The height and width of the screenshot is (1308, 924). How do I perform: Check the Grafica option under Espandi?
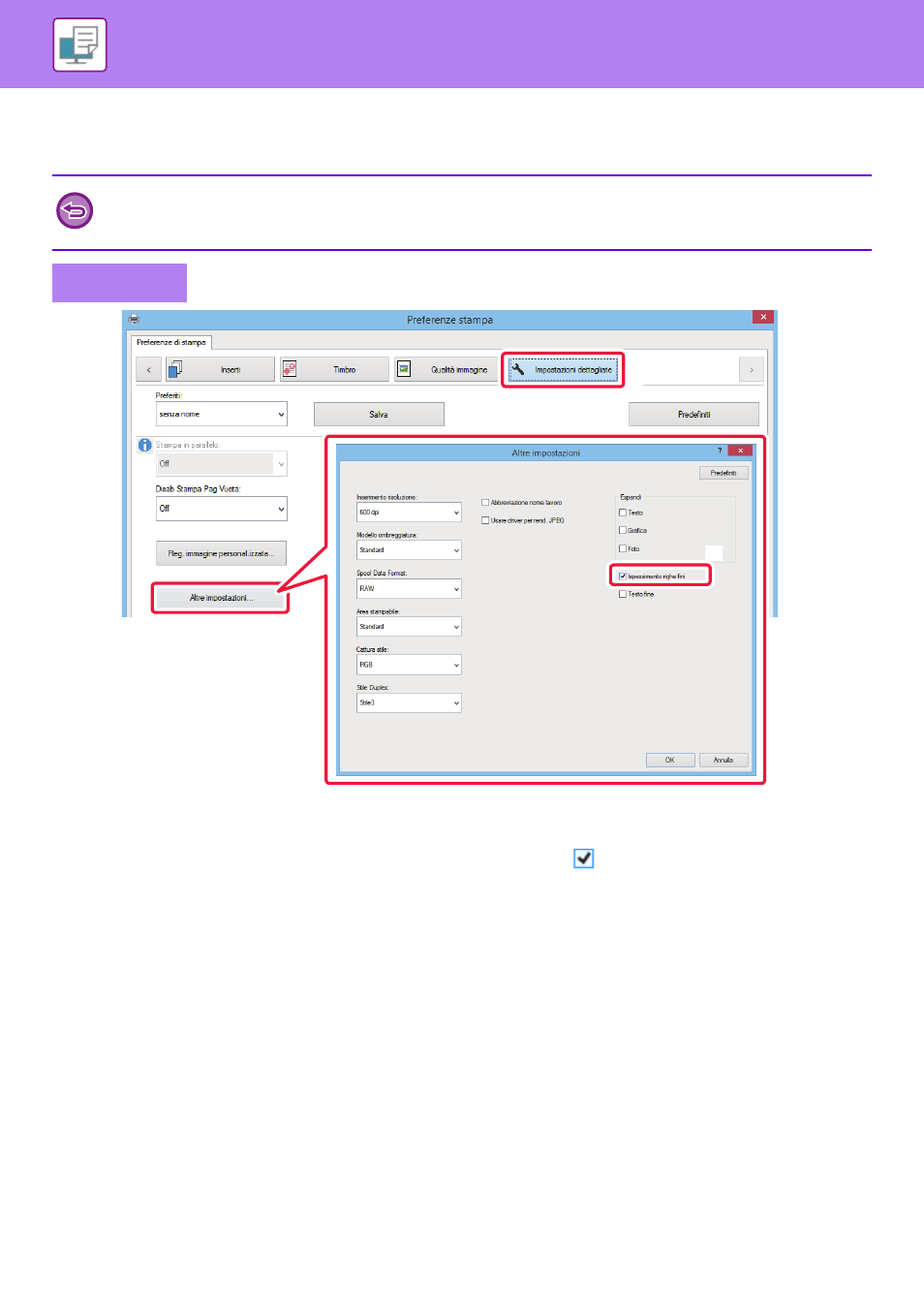(x=623, y=530)
